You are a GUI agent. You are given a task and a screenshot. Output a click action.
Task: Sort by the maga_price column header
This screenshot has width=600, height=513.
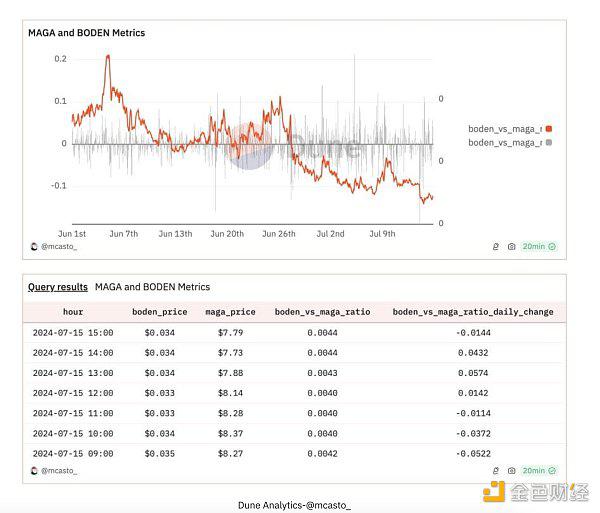(x=230, y=312)
